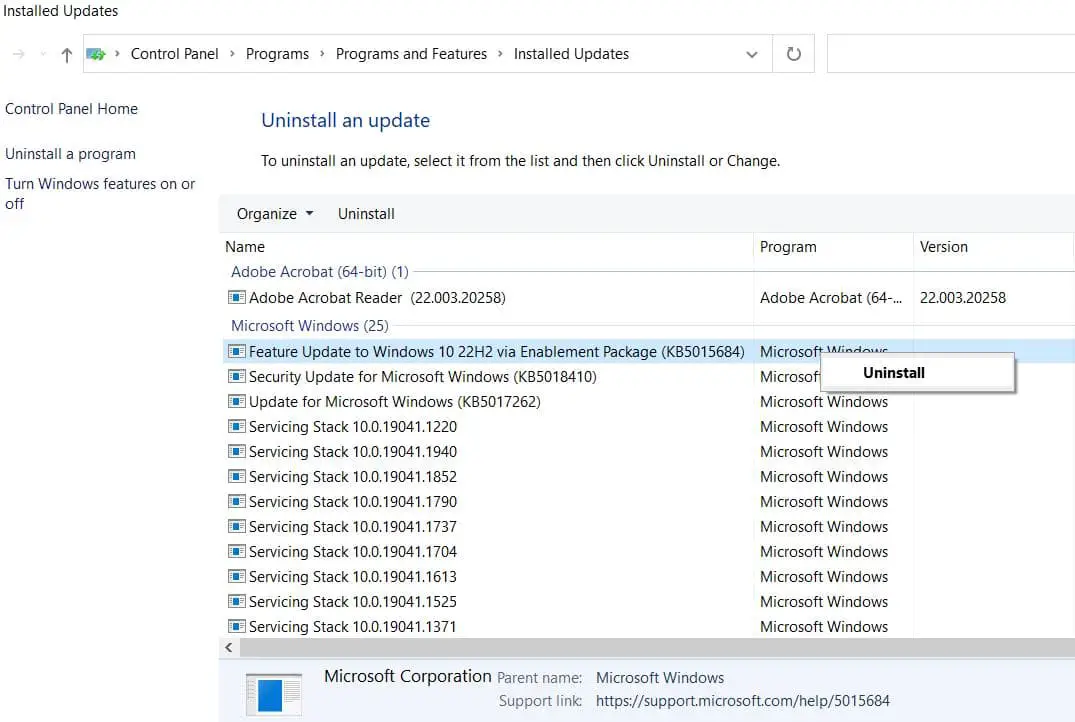1075x722 pixels.
Task: Click the Adobe Acrobat Reader update icon
Action: click(x=237, y=298)
